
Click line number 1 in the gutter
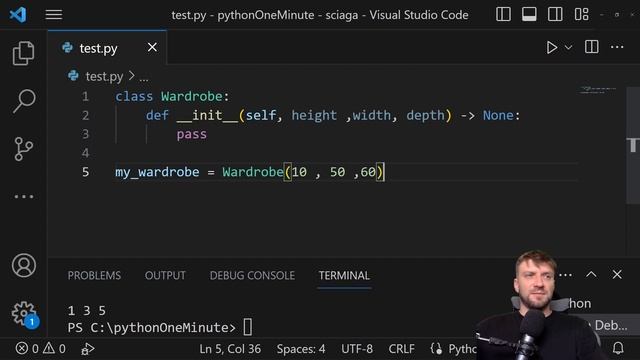coord(85,97)
